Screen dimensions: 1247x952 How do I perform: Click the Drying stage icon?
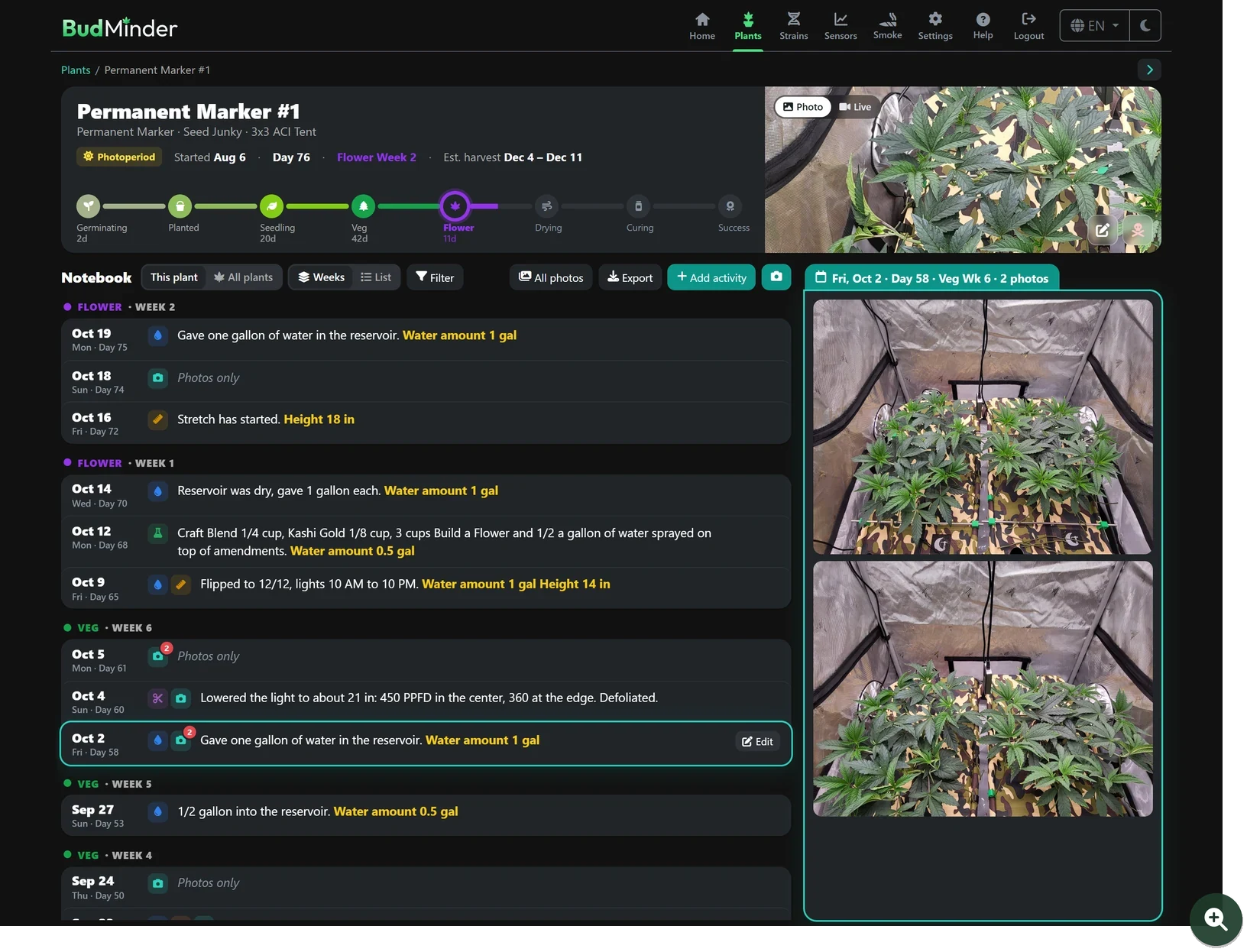tap(546, 206)
